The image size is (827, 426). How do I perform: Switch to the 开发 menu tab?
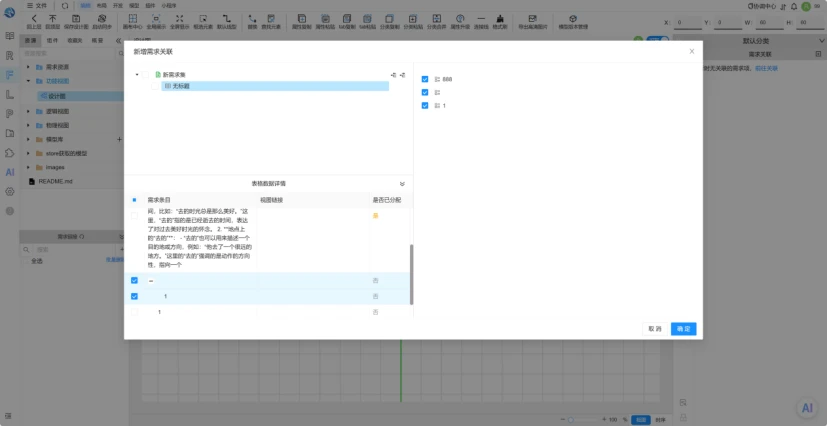118,6
